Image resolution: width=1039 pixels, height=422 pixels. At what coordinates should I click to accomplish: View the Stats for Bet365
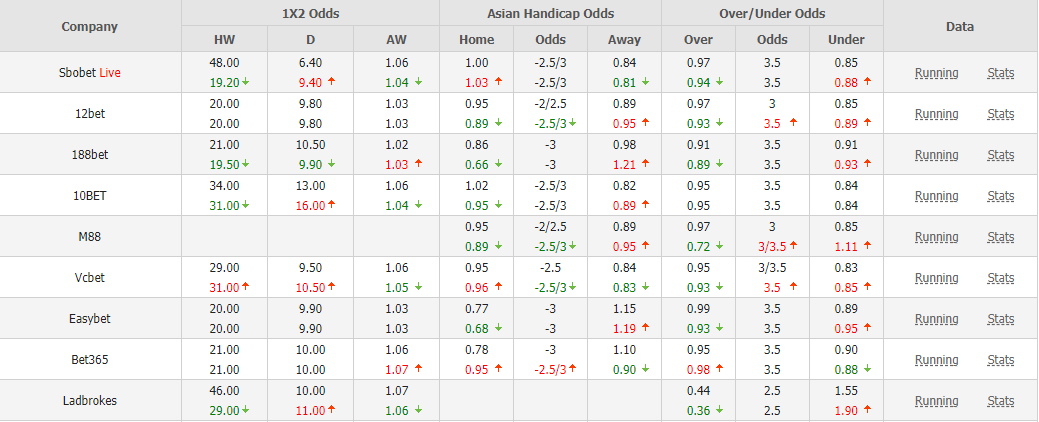(1000, 360)
